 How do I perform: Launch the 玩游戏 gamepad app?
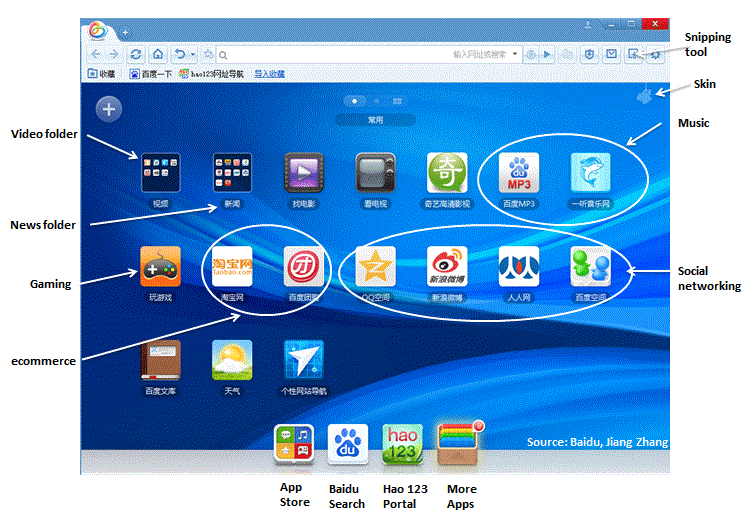point(161,266)
